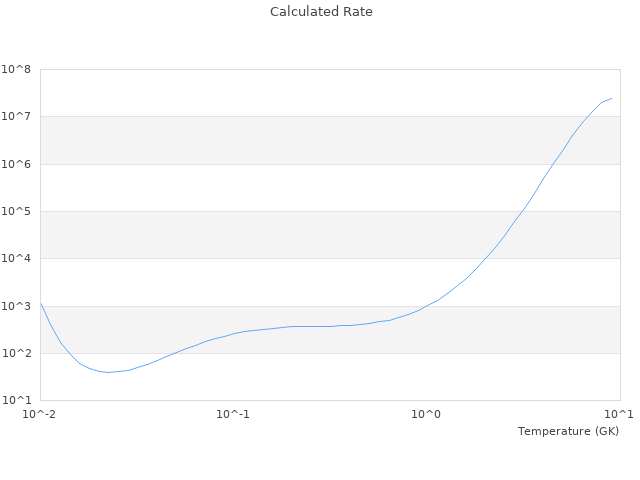Click the lowest point of the blue curve
This screenshot has width=640, height=480.
(109, 372)
